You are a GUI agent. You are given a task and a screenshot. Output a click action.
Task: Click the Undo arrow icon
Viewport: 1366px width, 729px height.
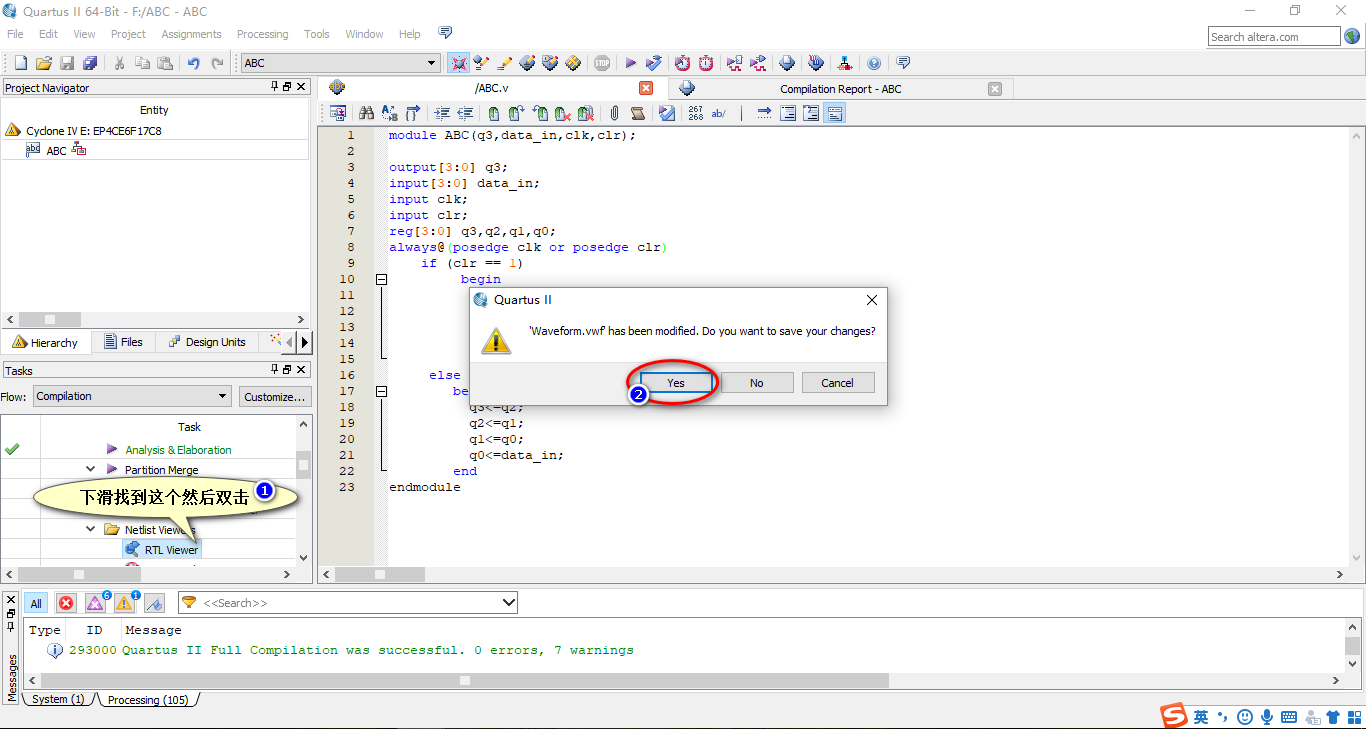click(194, 63)
